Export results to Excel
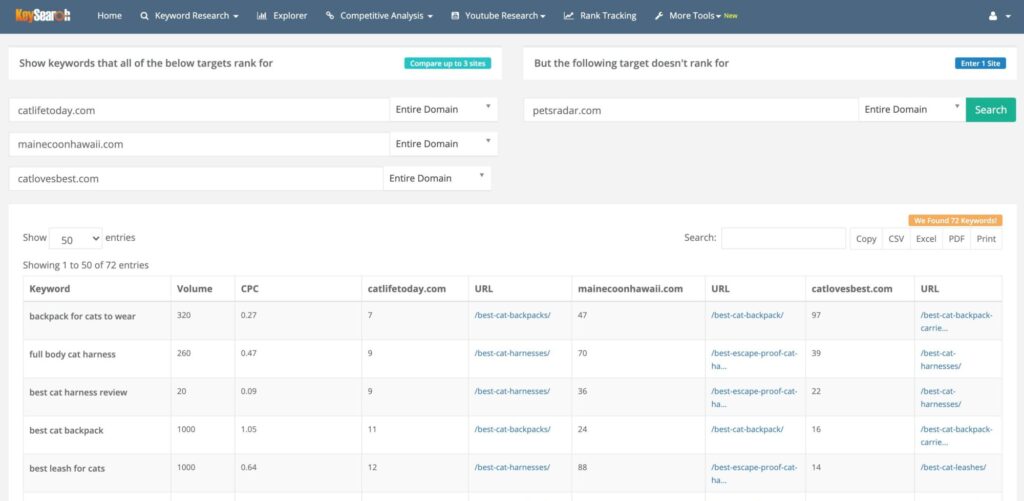 pos(926,239)
